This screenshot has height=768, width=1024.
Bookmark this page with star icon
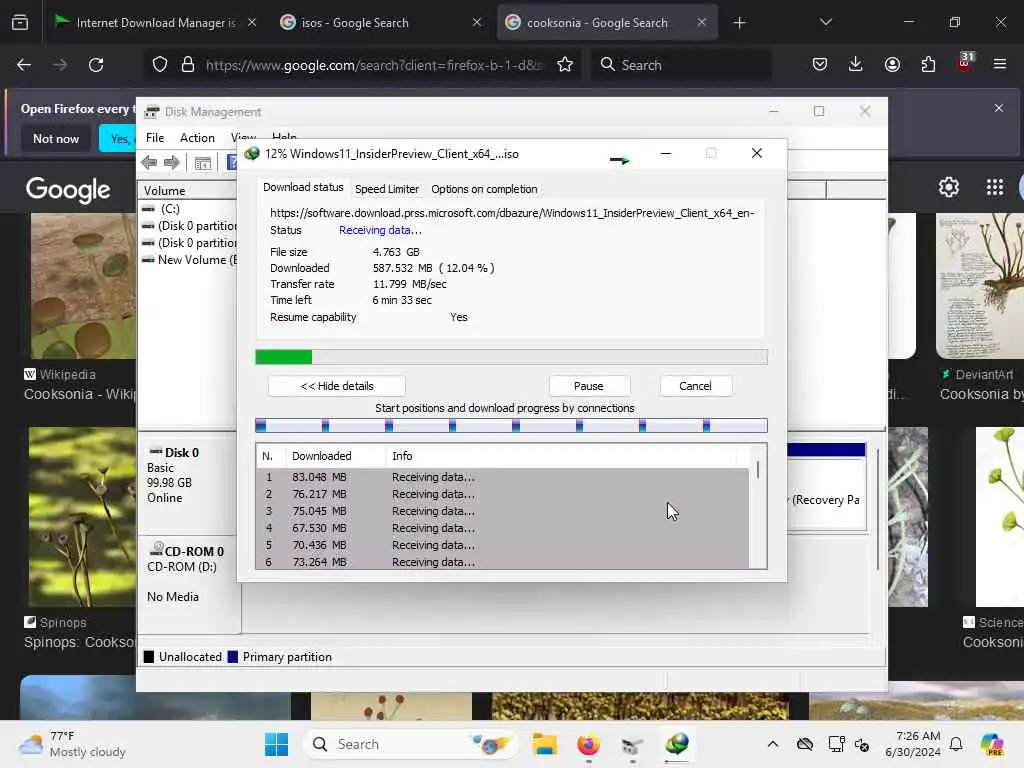(x=565, y=65)
